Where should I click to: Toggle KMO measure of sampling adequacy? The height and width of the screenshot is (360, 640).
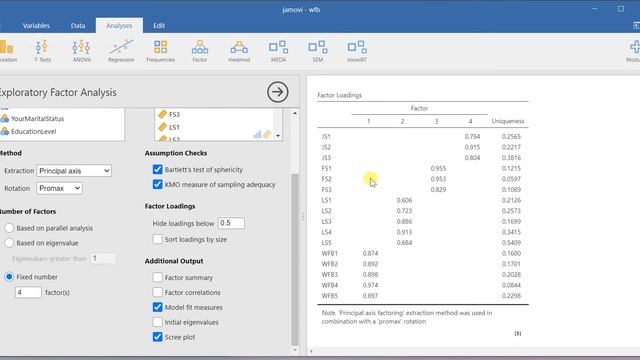click(157, 184)
